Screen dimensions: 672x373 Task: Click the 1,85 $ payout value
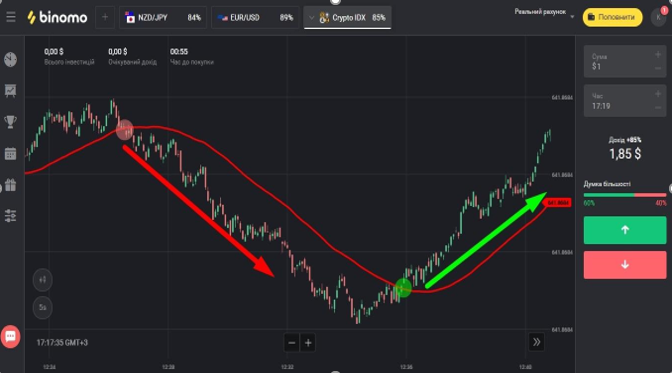(625, 153)
